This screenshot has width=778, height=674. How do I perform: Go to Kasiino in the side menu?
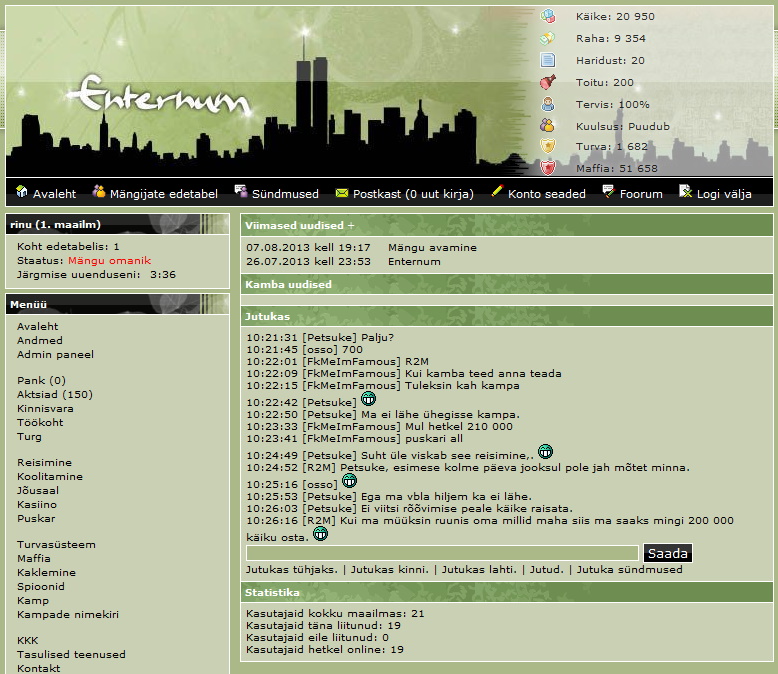[x=38, y=505]
